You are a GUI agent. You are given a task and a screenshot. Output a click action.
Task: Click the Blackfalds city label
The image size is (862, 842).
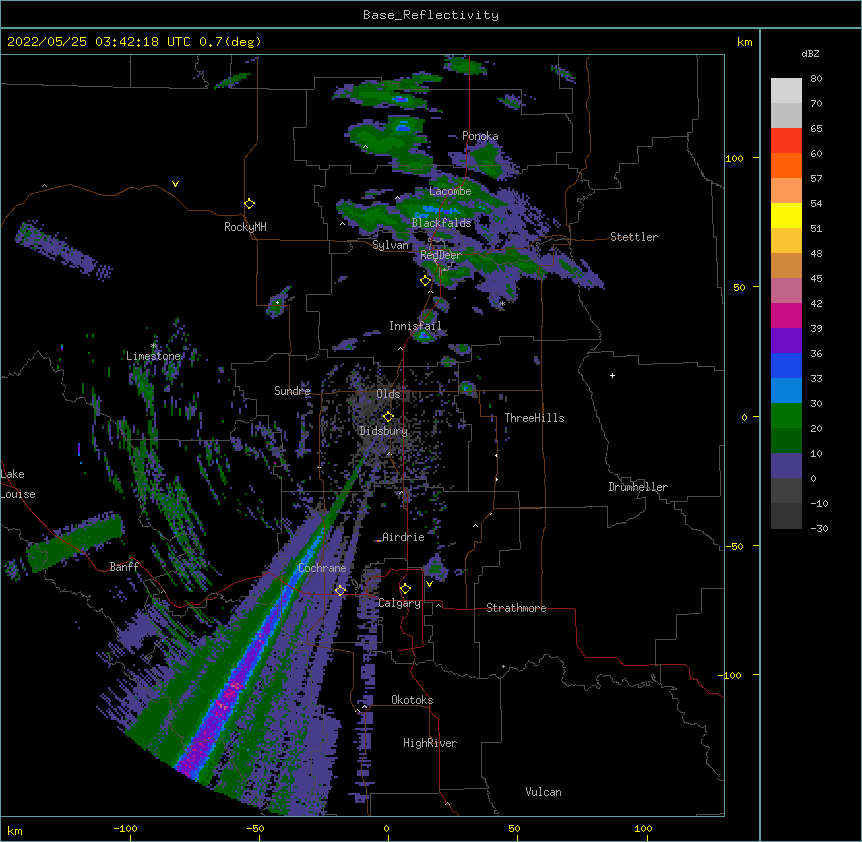tap(441, 223)
